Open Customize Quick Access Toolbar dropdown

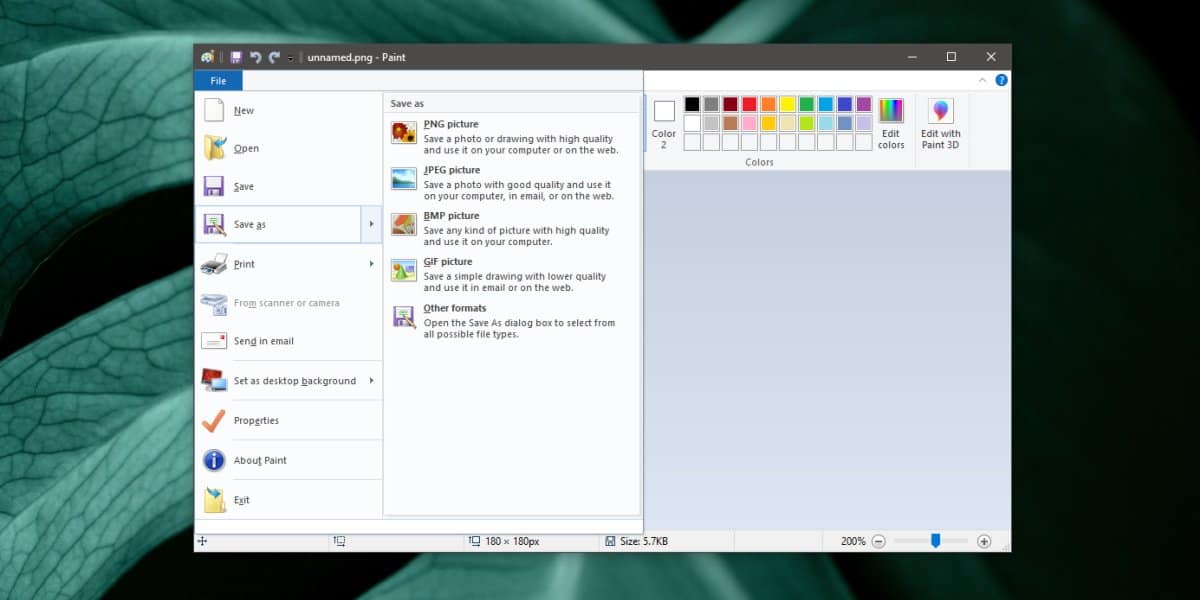(290, 58)
